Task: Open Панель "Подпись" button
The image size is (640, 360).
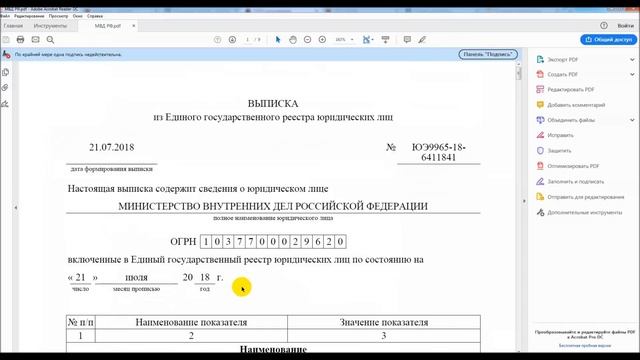Action: point(488,54)
